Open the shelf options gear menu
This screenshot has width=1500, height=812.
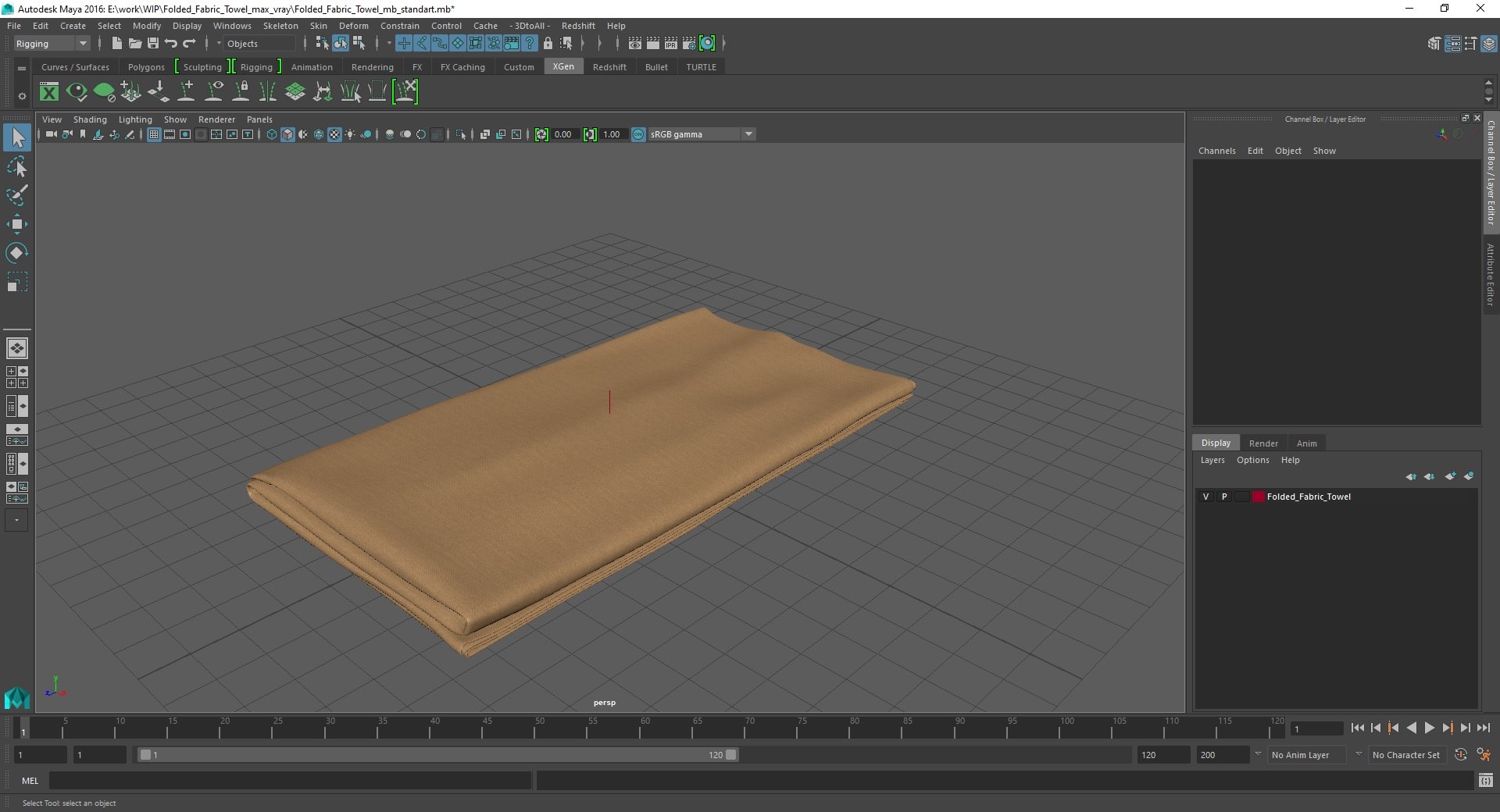[22, 96]
